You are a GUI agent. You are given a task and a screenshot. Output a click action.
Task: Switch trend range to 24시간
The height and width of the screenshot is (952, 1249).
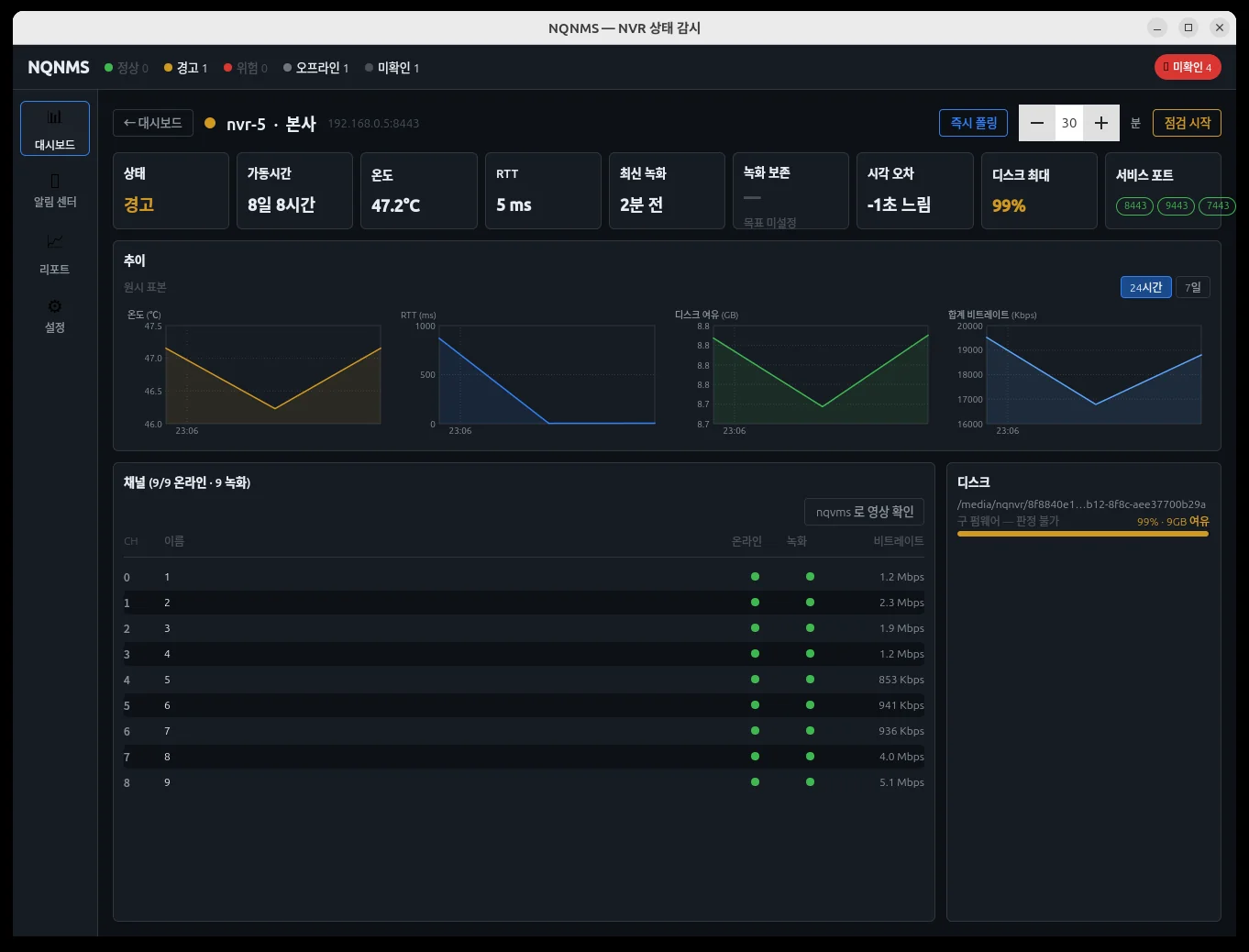tap(1146, 287)
